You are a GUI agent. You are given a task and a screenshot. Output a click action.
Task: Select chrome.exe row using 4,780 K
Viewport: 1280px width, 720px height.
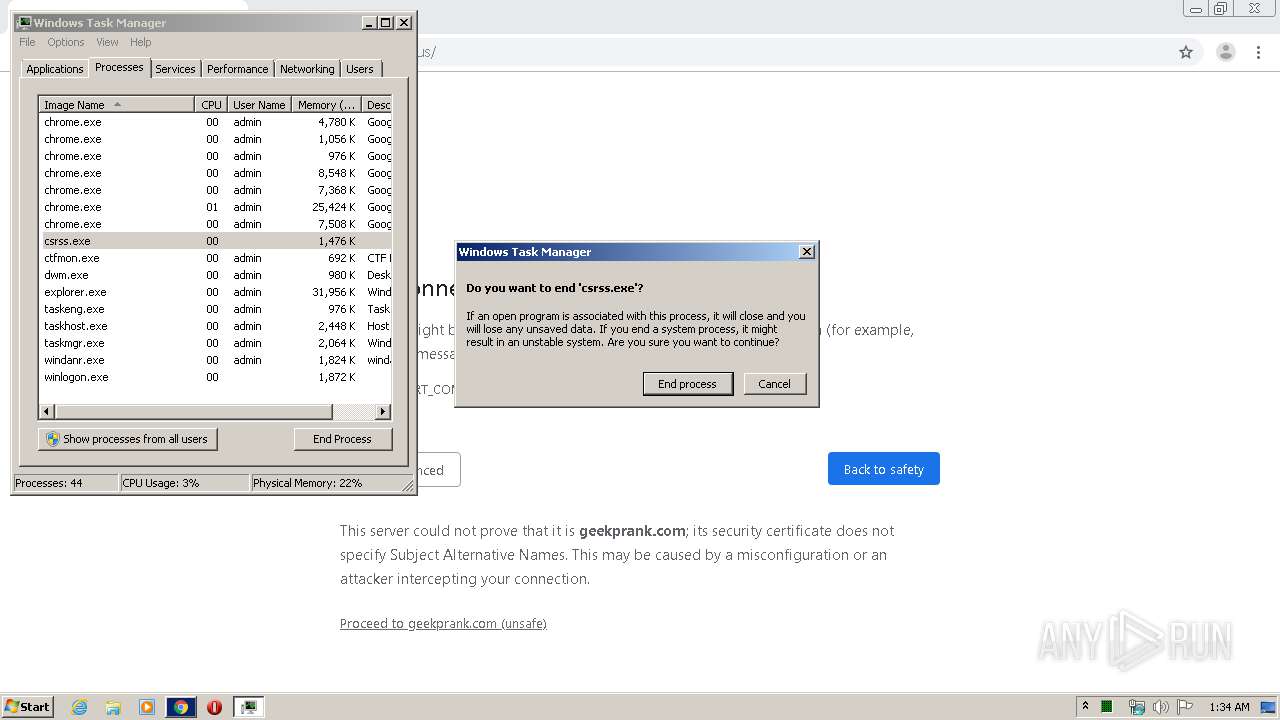pos(215,122)
